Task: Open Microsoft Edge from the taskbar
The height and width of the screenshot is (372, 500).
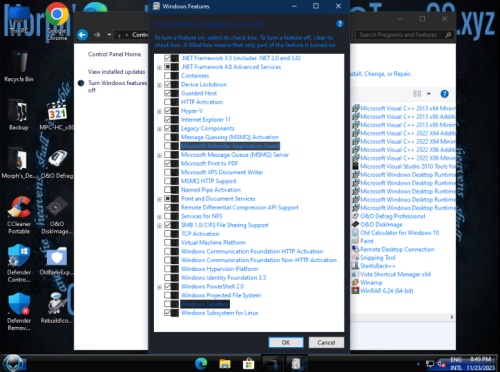Action: click(x=201, y=363)
